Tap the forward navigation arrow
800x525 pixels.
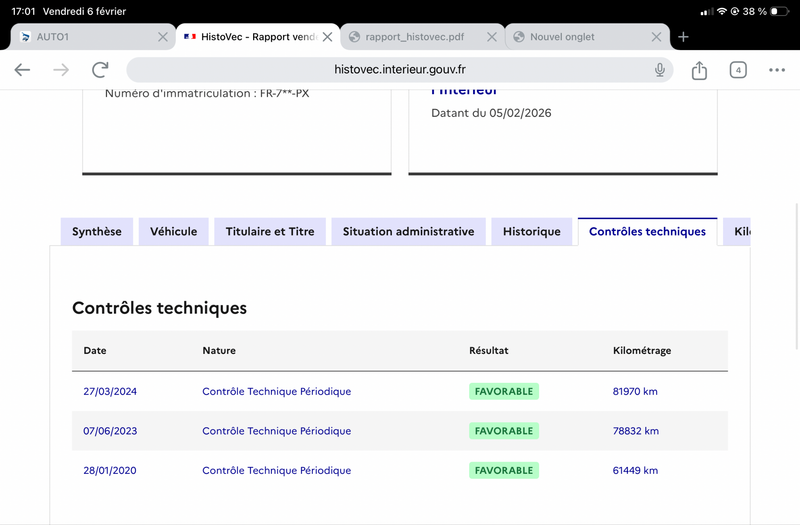[x=61, y=70]
